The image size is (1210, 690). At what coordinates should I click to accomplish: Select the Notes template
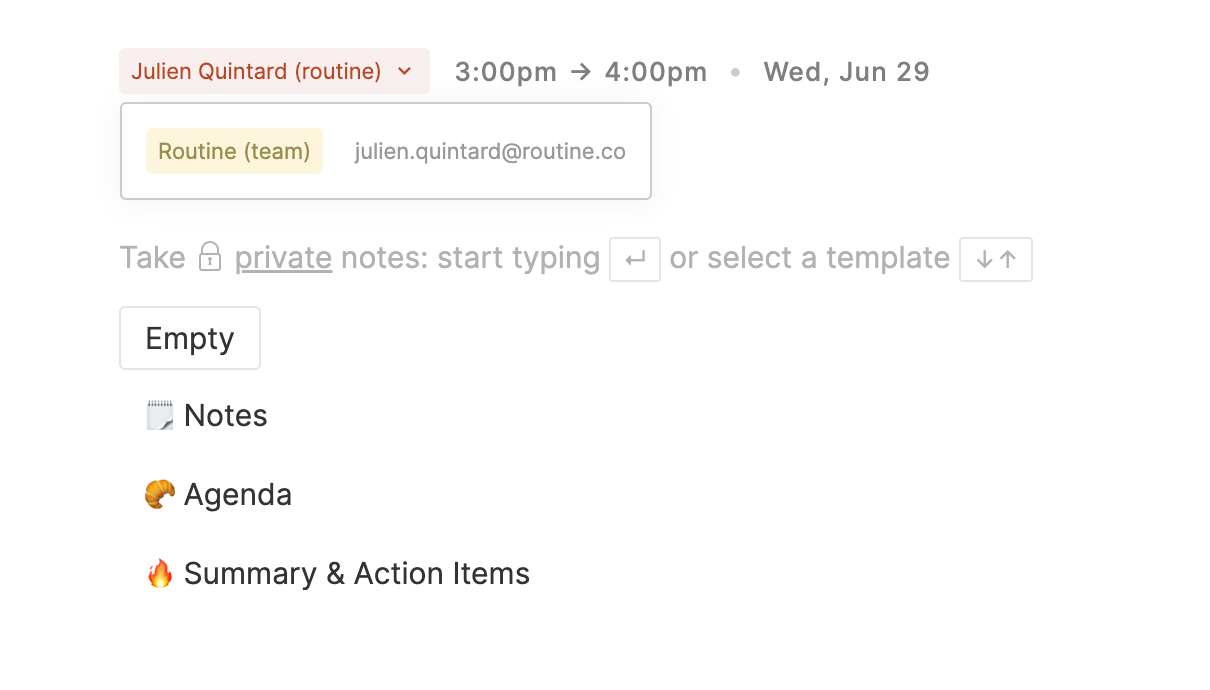226,416
